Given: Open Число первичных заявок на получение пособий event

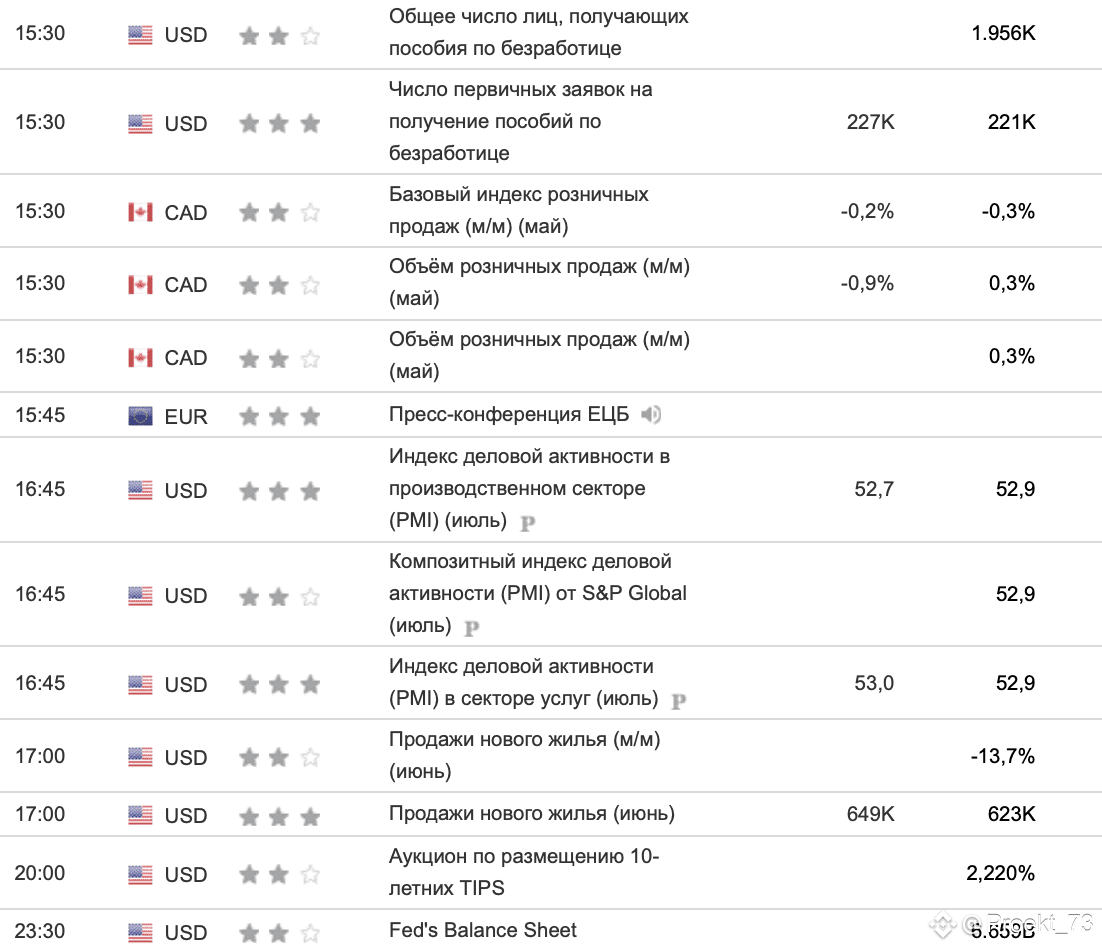Looking at the screenshot, I should pyautogui.click(x=521, y=121).
